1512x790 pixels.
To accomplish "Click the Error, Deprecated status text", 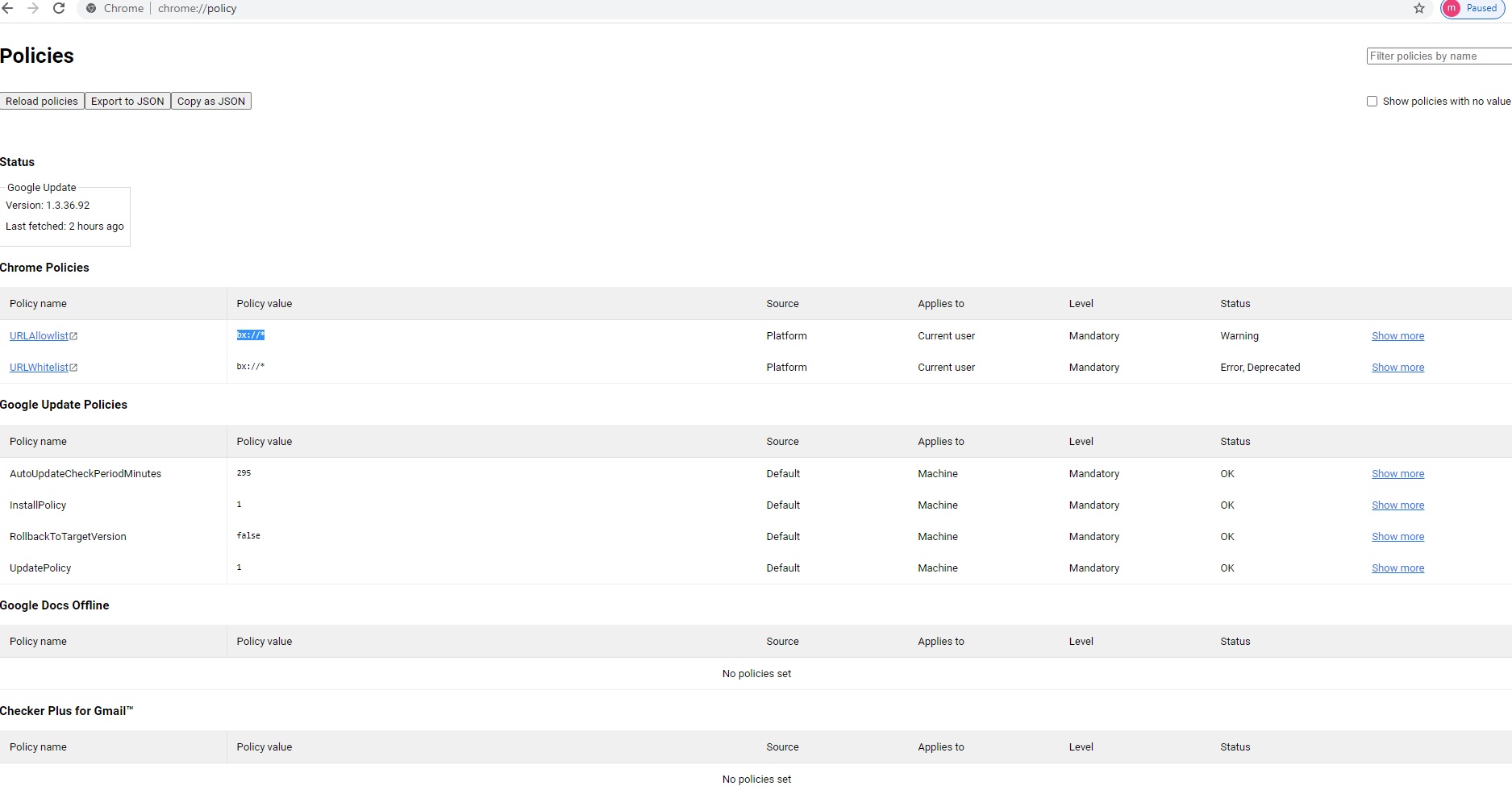I will click(1260, 367).
